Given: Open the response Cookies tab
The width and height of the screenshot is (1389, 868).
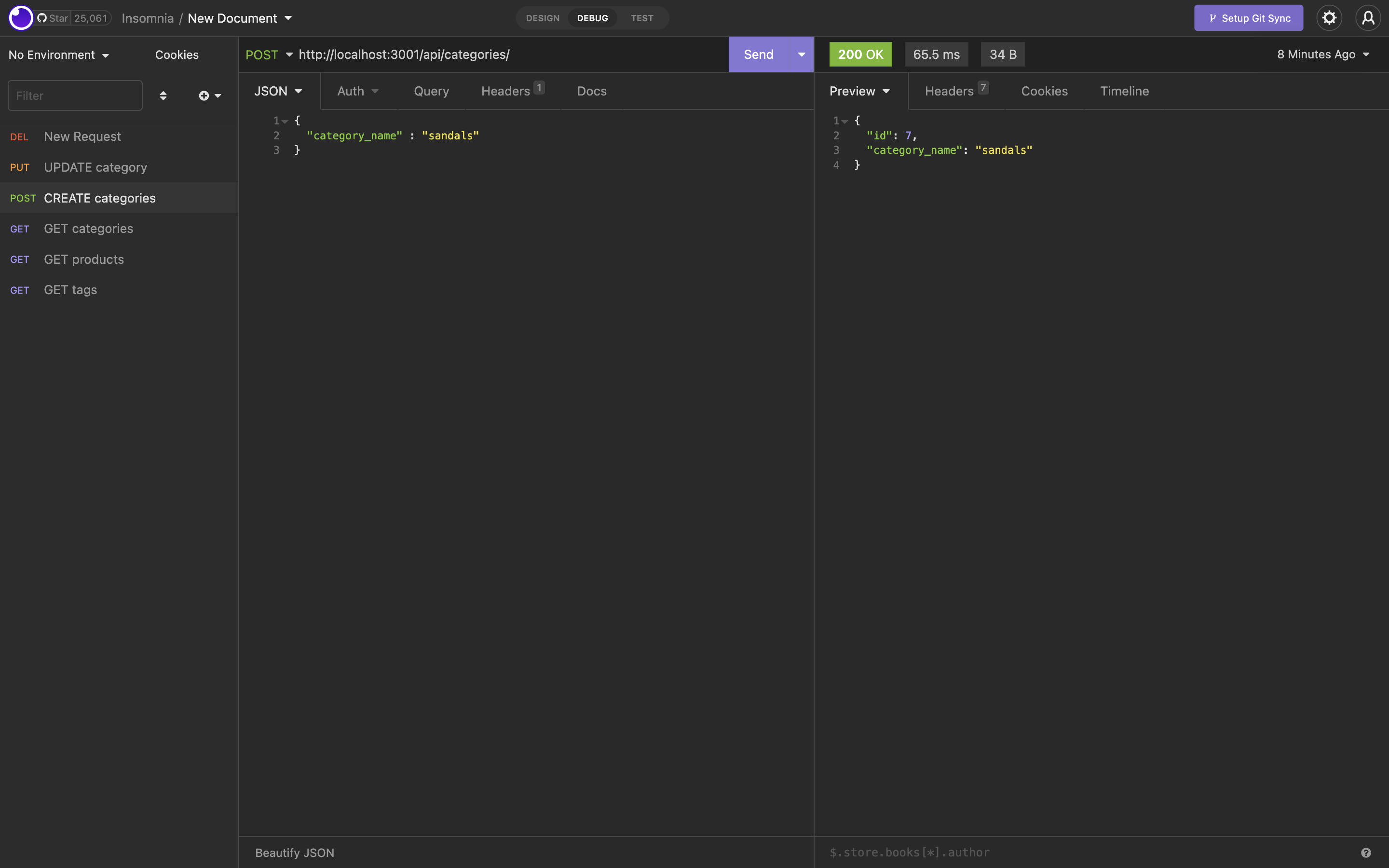Looking at the screenshot, I should point(1044,91).
